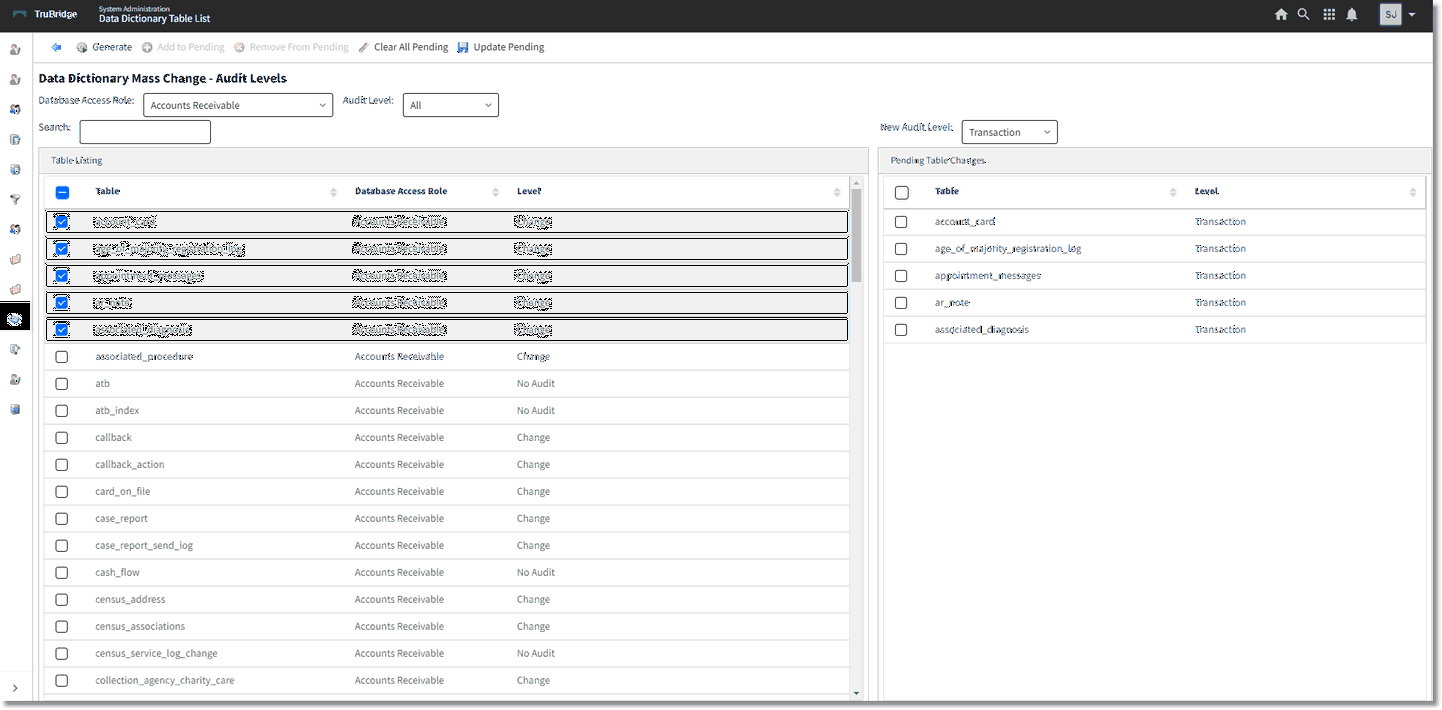This screenshot has width=1442, height=710.
Task: Check the associated_procedure row checkbox
Action: (x=62, y=357)
